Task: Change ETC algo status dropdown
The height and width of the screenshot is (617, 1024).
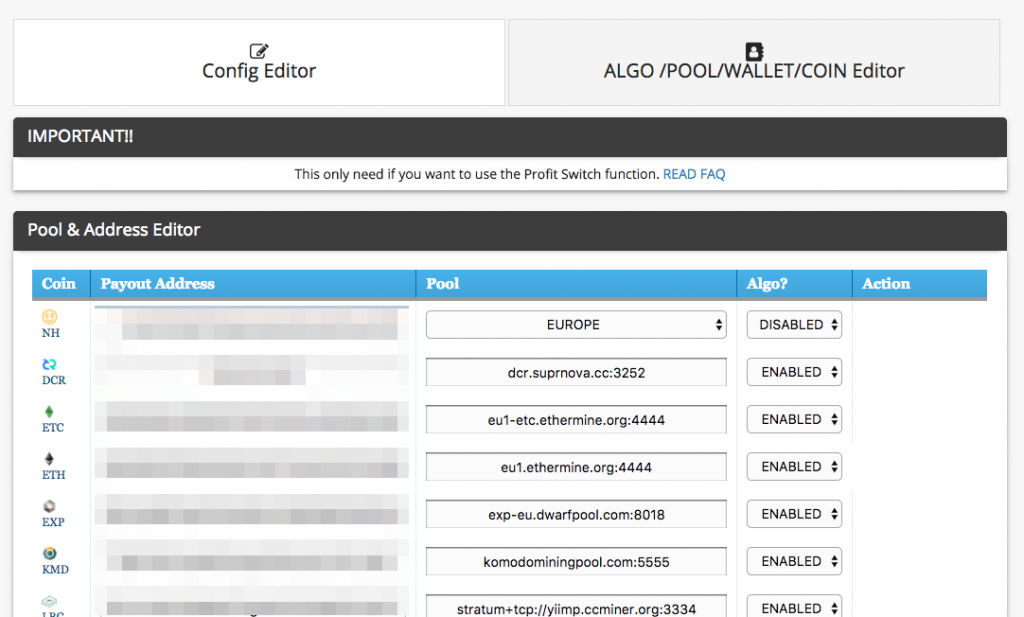Action: [x=794, y=420]
